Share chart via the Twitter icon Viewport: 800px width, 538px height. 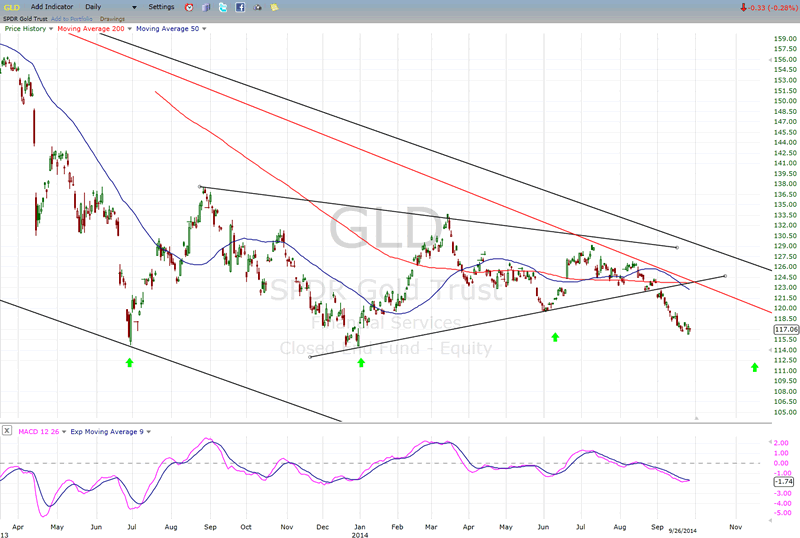[x=223, y=7]
